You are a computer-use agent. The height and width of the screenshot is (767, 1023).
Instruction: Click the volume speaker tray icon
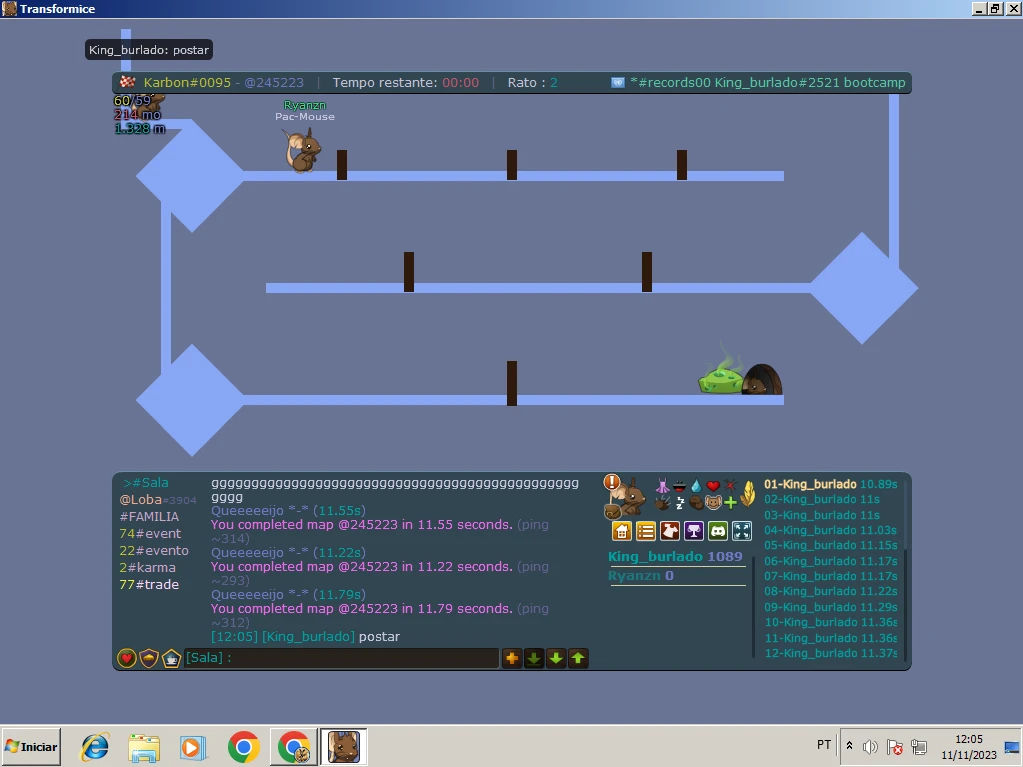[869, 747]
